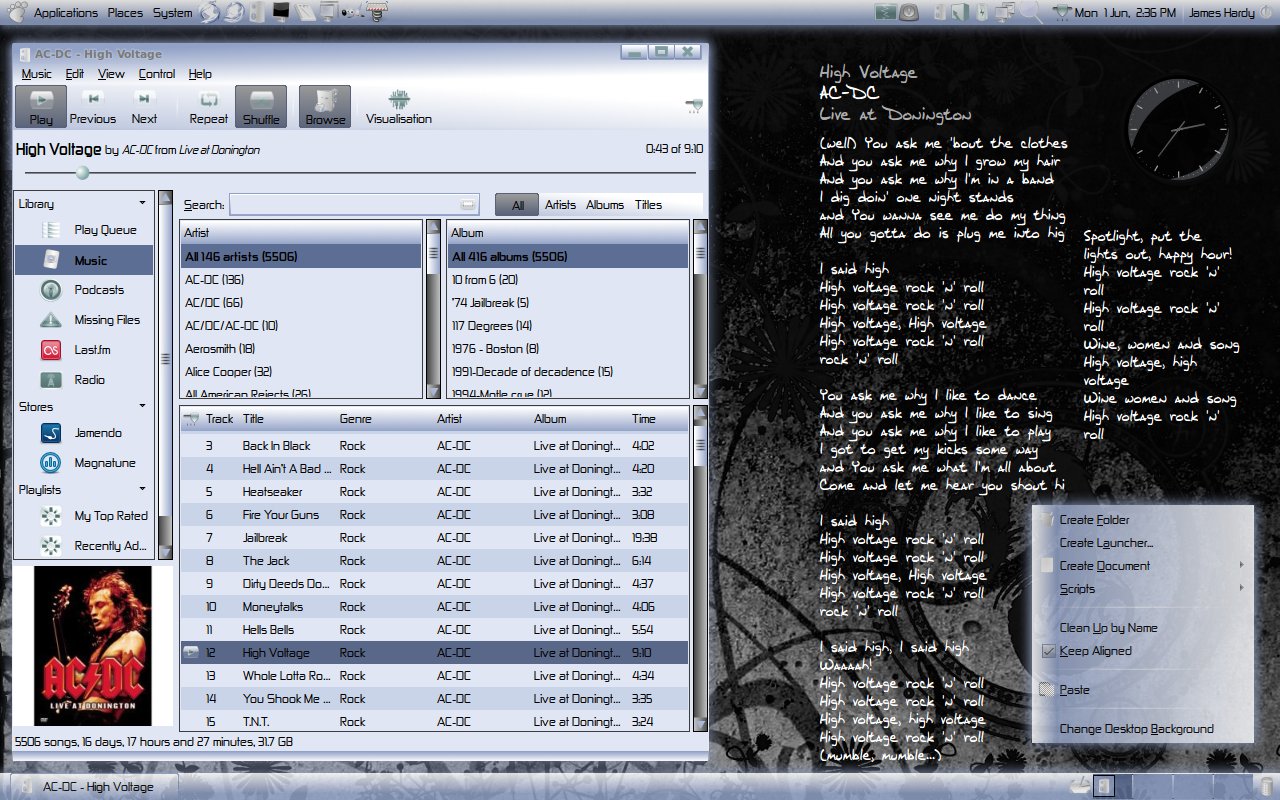Select artist AC-DC (136)
Viewport: 1280px width, 800px height.
tap(301, 280)
